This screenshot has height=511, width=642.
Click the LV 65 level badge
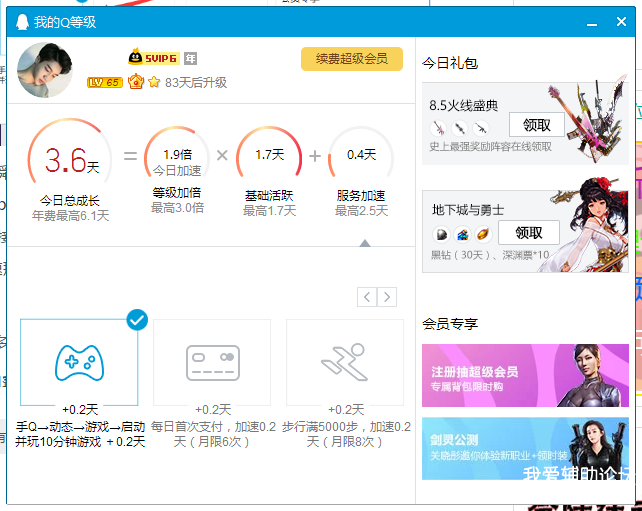click(105, 82)
